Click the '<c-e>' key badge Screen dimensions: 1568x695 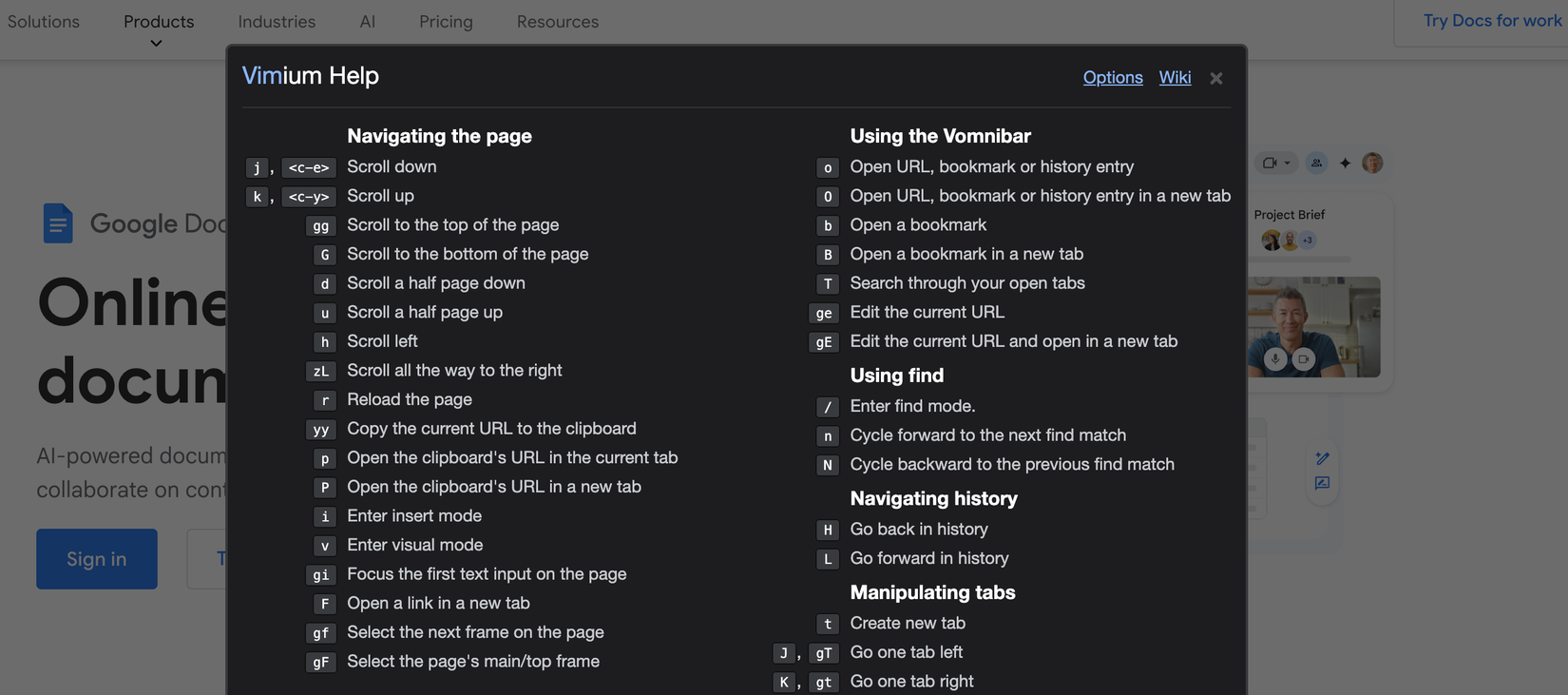click(x=309, y=168)
